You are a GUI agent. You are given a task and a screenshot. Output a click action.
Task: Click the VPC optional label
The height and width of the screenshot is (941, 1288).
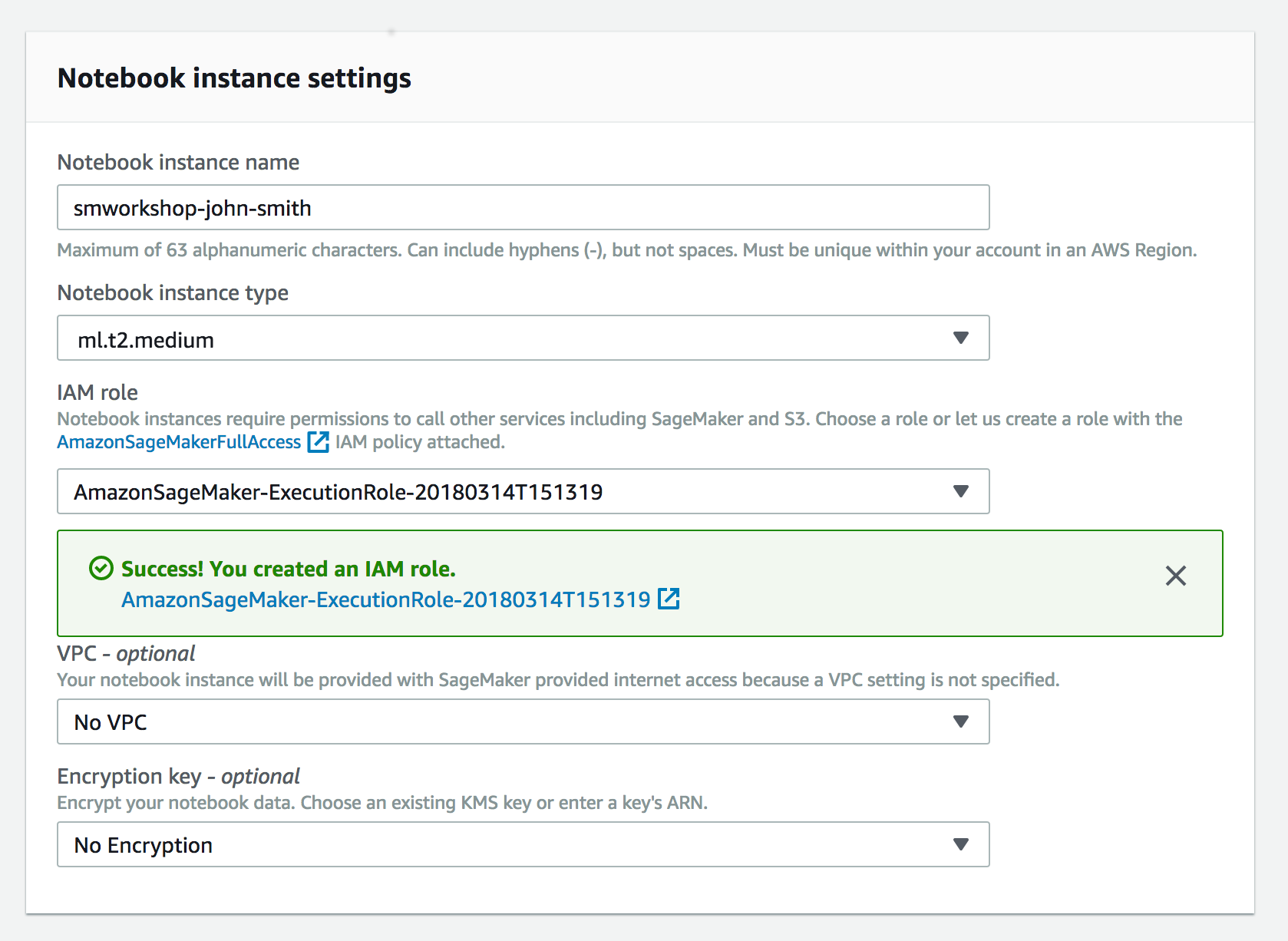coord(126,653)
